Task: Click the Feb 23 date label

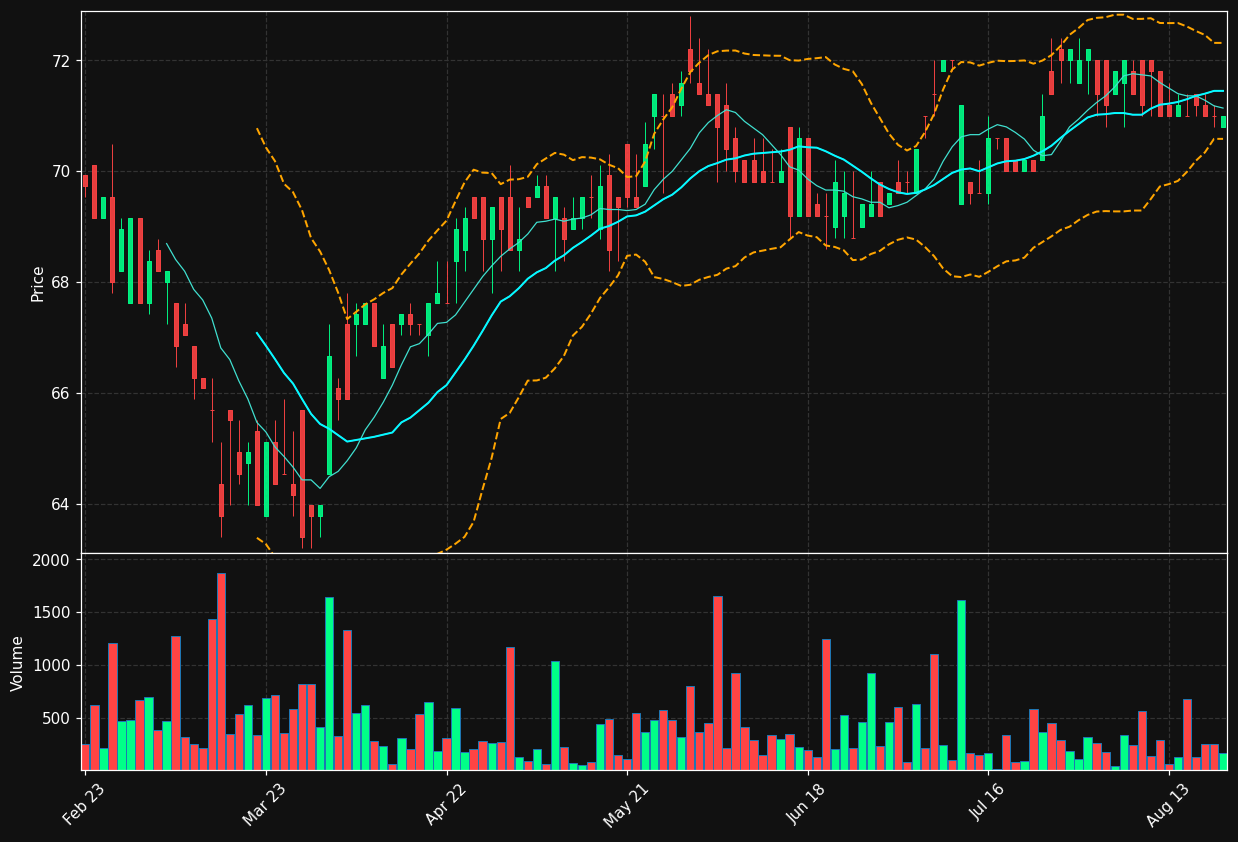Action: (x=84, y=803)
